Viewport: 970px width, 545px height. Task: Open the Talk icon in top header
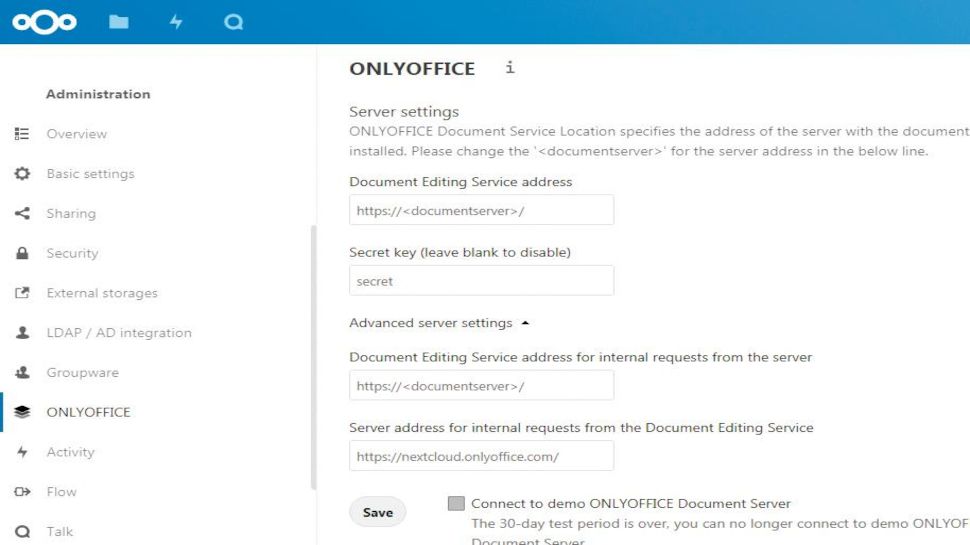click(x=233, y=22)
